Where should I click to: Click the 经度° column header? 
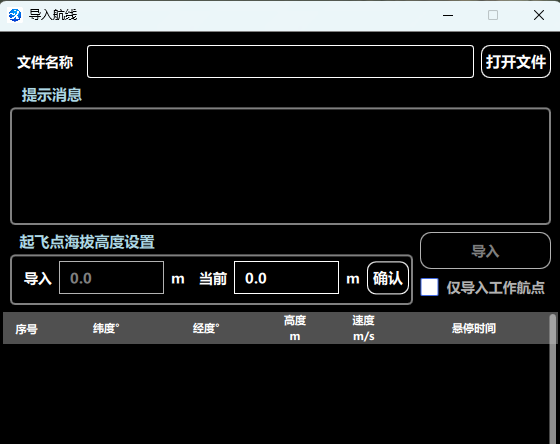click(206, 328)
